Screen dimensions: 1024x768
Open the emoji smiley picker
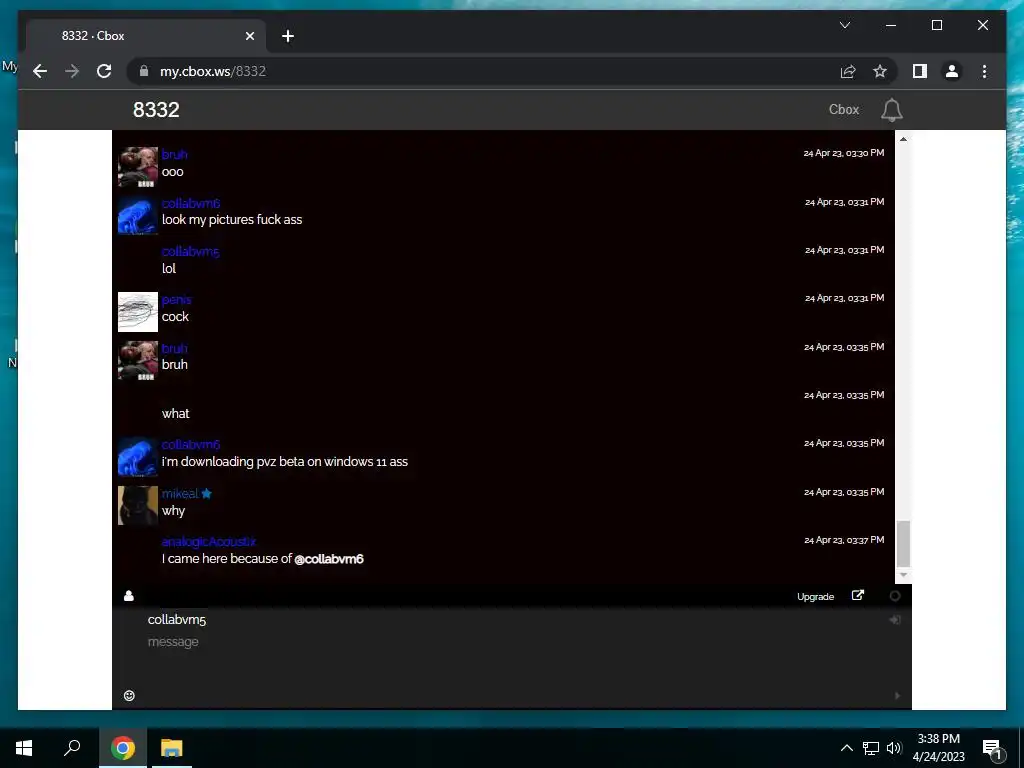(x=129, y=696)
